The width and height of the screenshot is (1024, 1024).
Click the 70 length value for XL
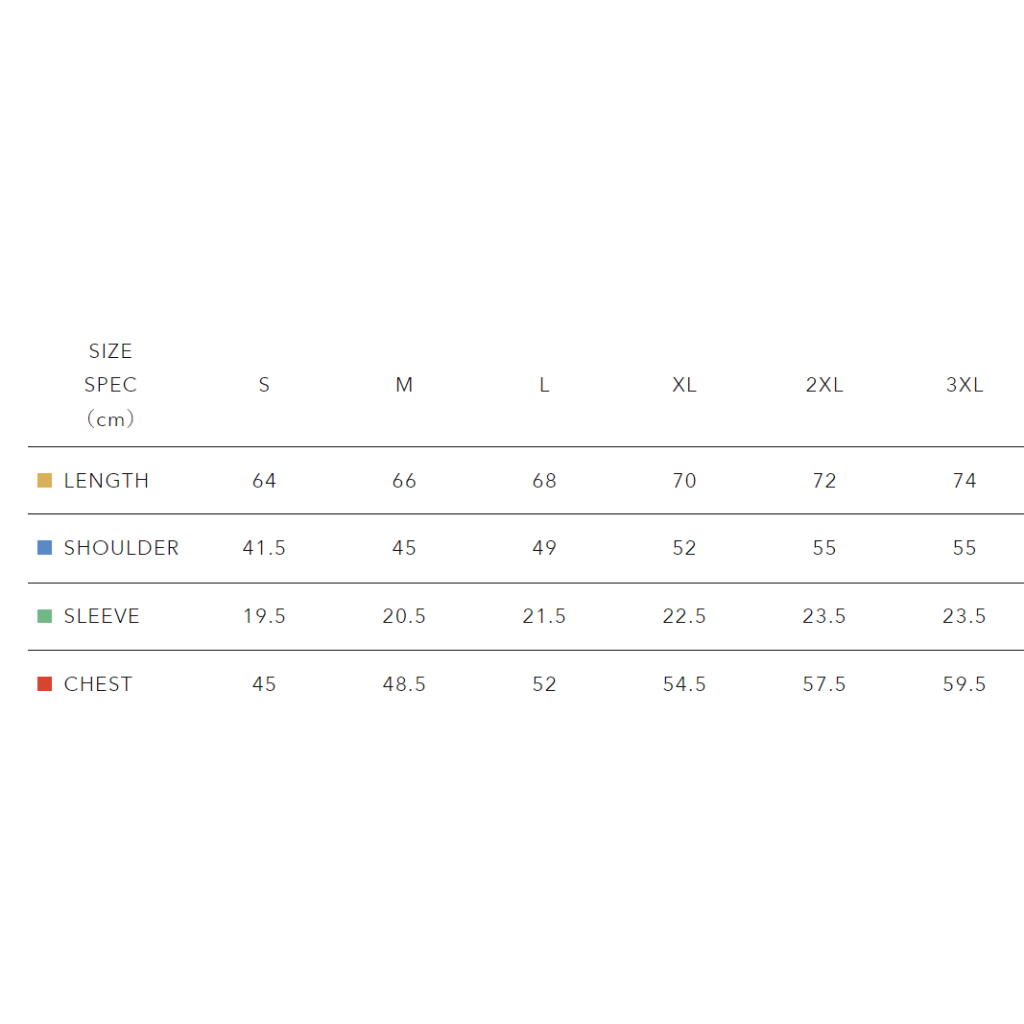pos(684,481)
